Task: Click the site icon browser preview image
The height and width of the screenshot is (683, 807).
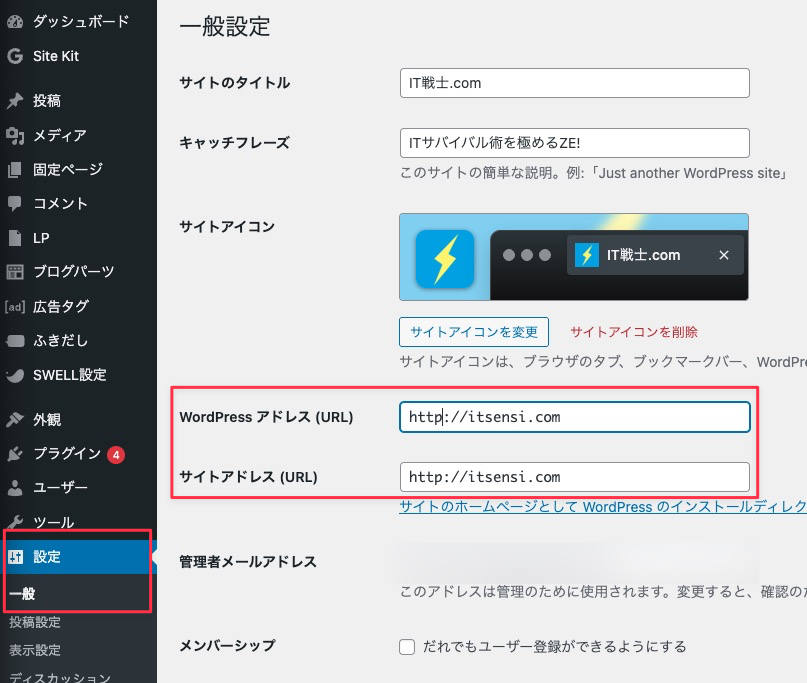Action: tap(573, 257)
